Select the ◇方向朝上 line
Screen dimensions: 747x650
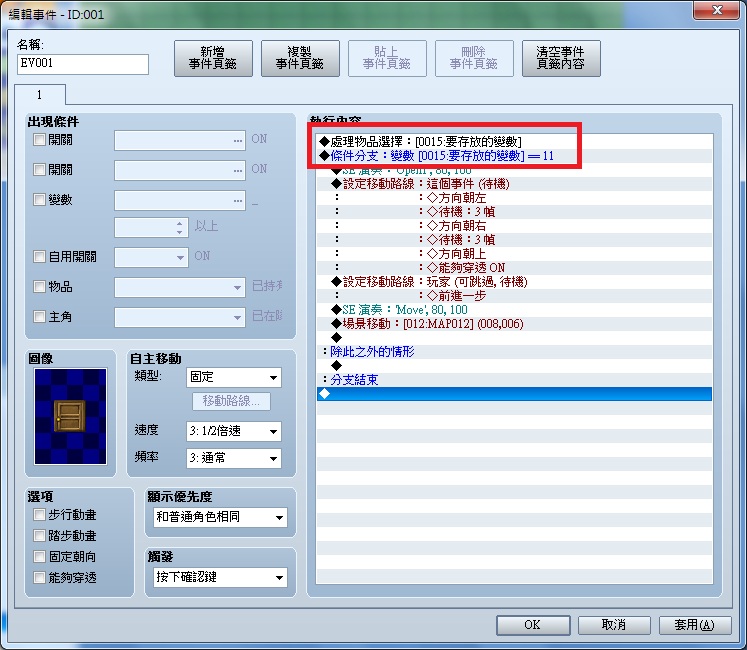[x=515, y=254]
